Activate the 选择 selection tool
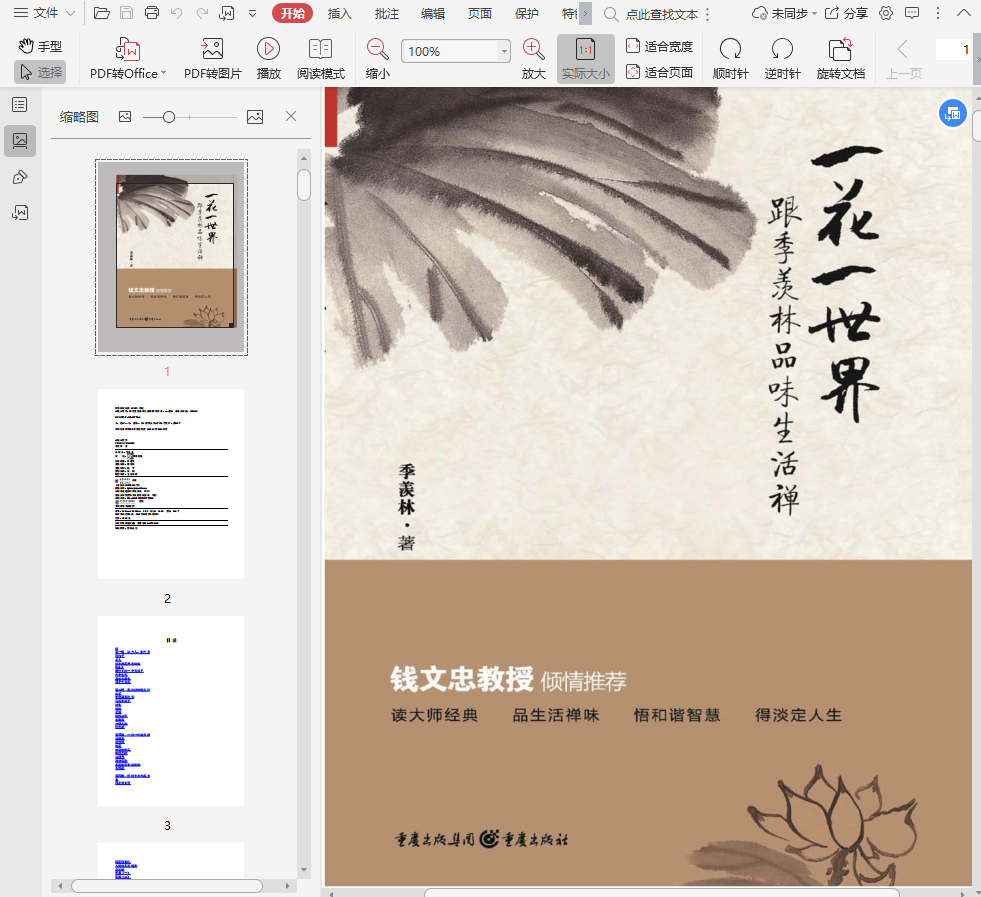This screenshot has width=981, height=897. (40, 72)
